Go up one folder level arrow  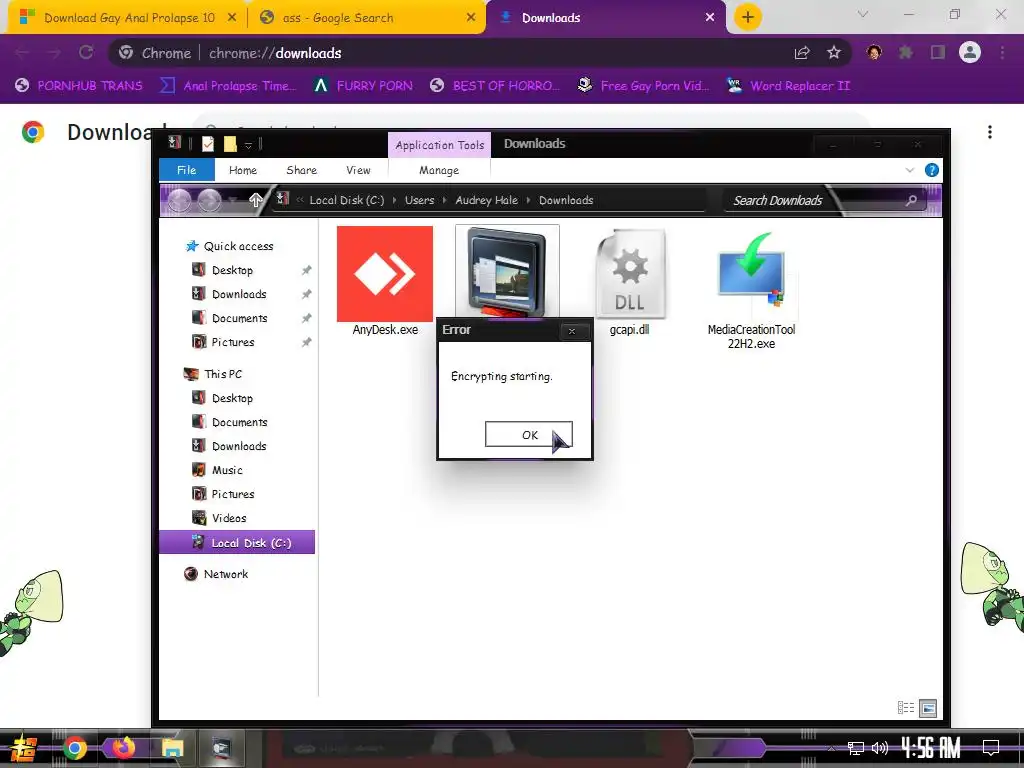pos(255,200)
